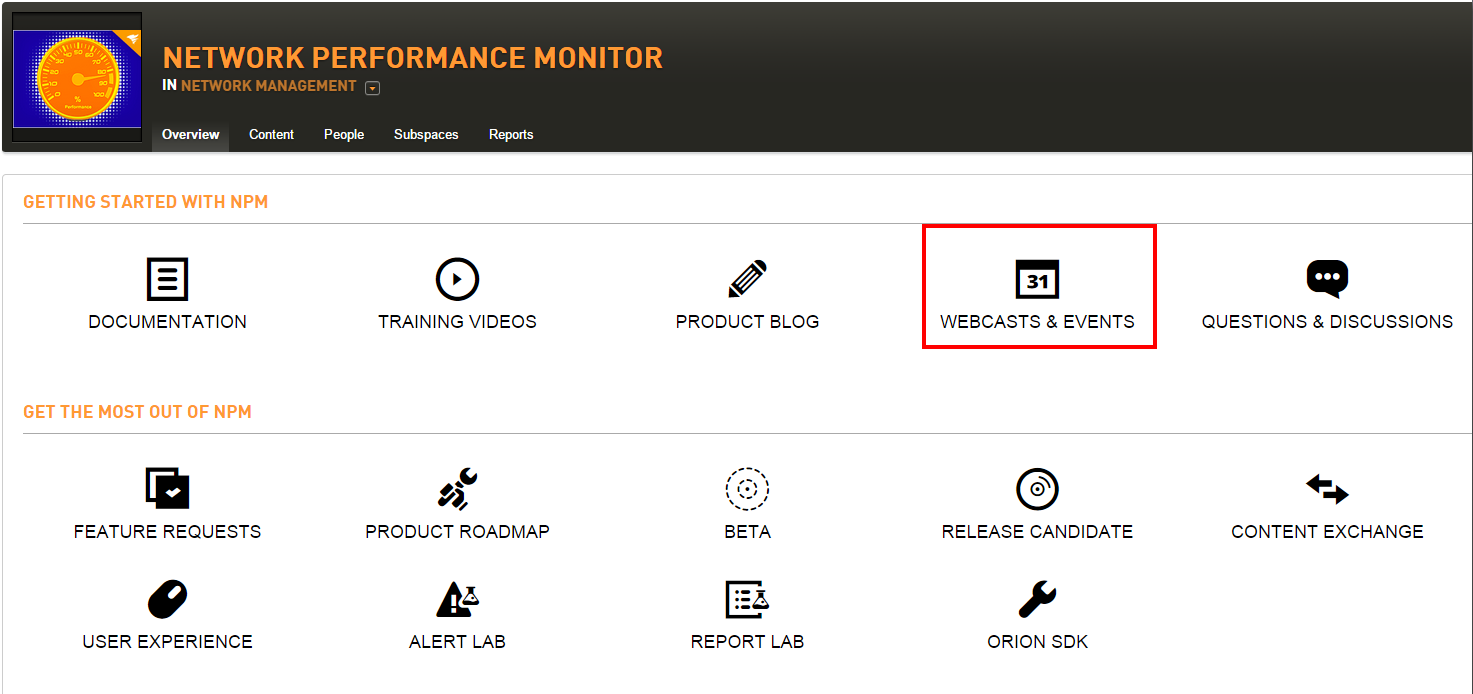Select the Product Blog pencil icon
The image size is (1473, 694).
[747, 279]
